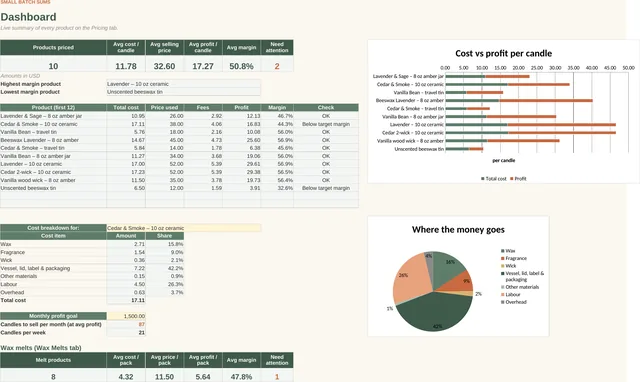This screenshot has width=640, height=382.
Task: Open the 'Cost breakdown for' product selector cell
Action: click(x=183, y=228)
